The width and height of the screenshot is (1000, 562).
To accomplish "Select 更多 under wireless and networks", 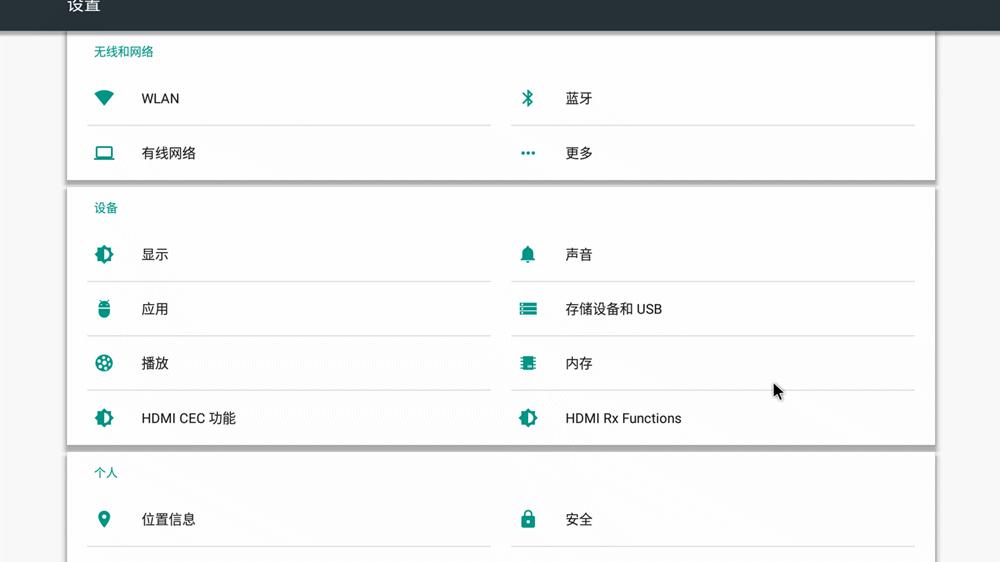I will [x=712, y=153].
